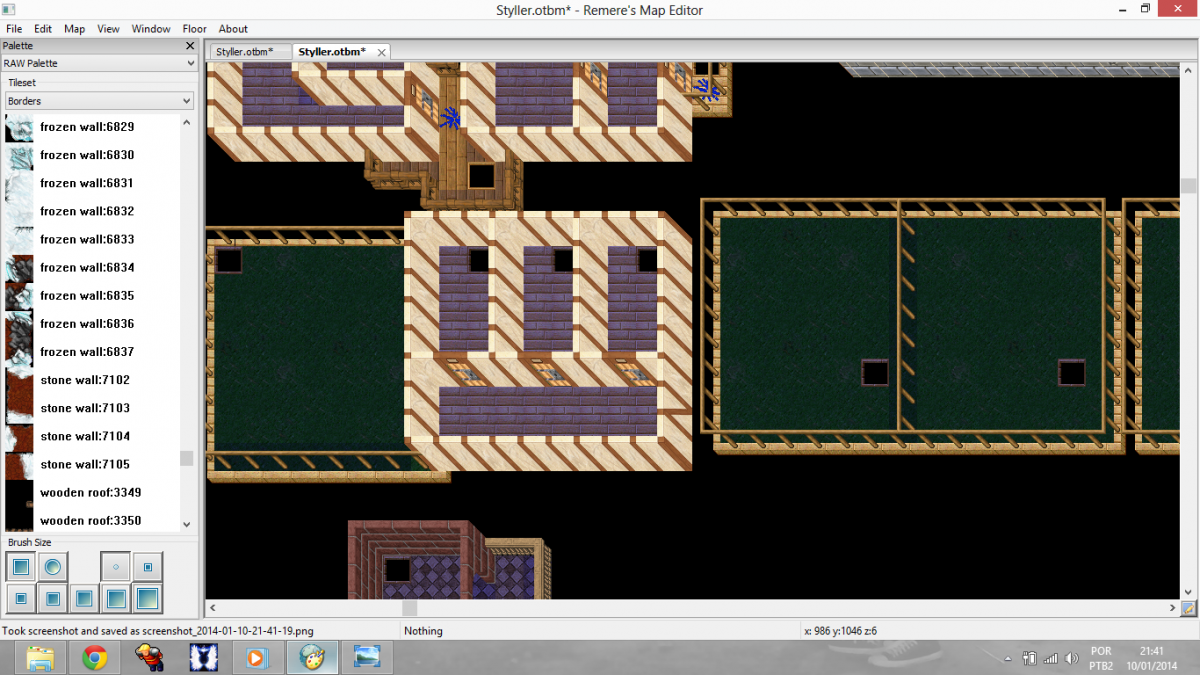The width and height of the screenshot is (1200, 675).
Task: Open the white-winged icon taskbar app
Action: (x=204, y=658)
